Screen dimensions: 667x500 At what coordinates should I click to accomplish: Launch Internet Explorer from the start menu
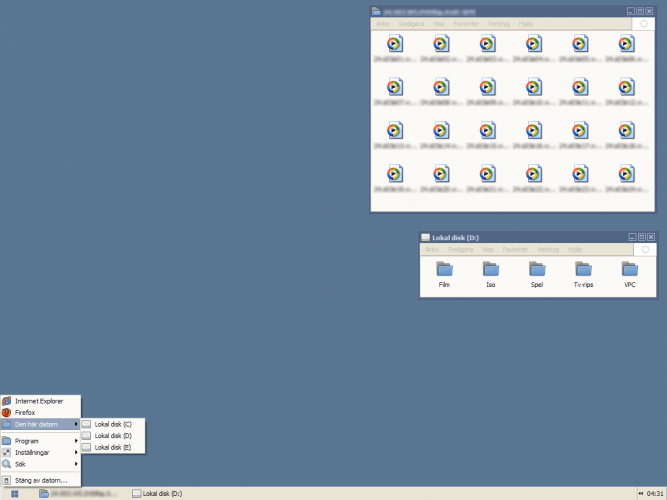coord(38,401)
